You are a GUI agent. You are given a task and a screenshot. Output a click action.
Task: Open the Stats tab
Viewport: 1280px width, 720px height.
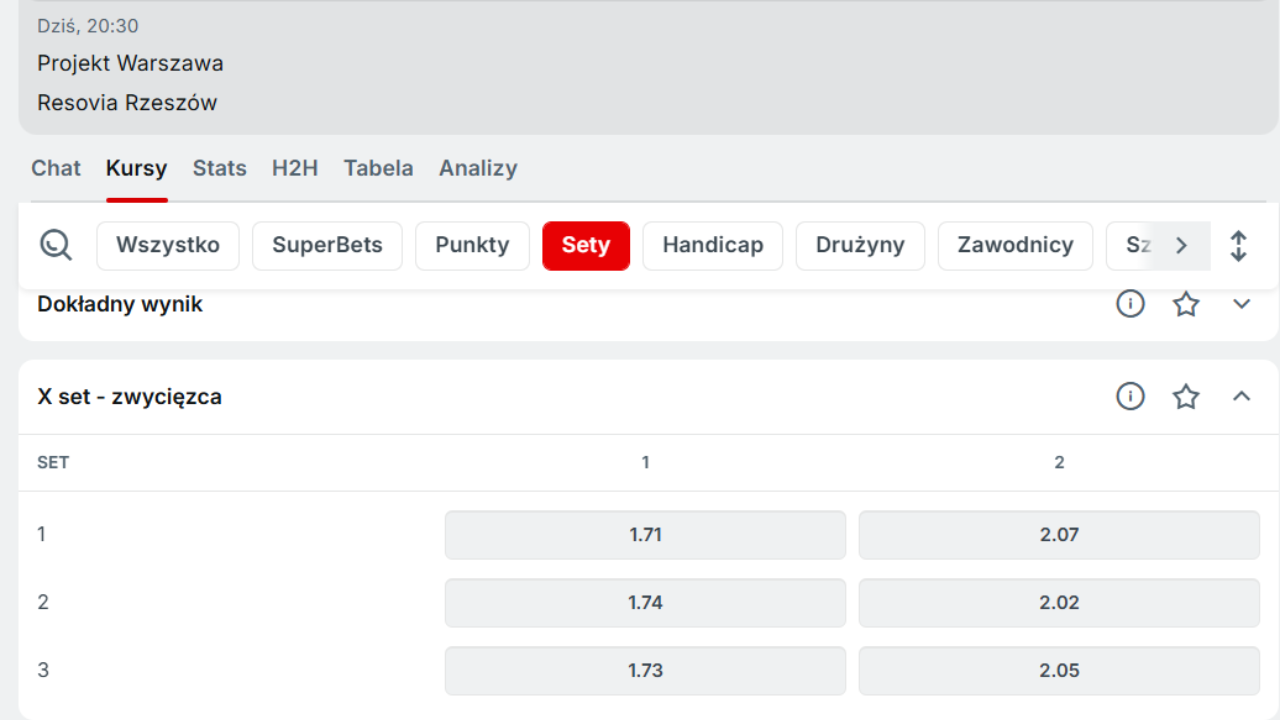point(219,168)
